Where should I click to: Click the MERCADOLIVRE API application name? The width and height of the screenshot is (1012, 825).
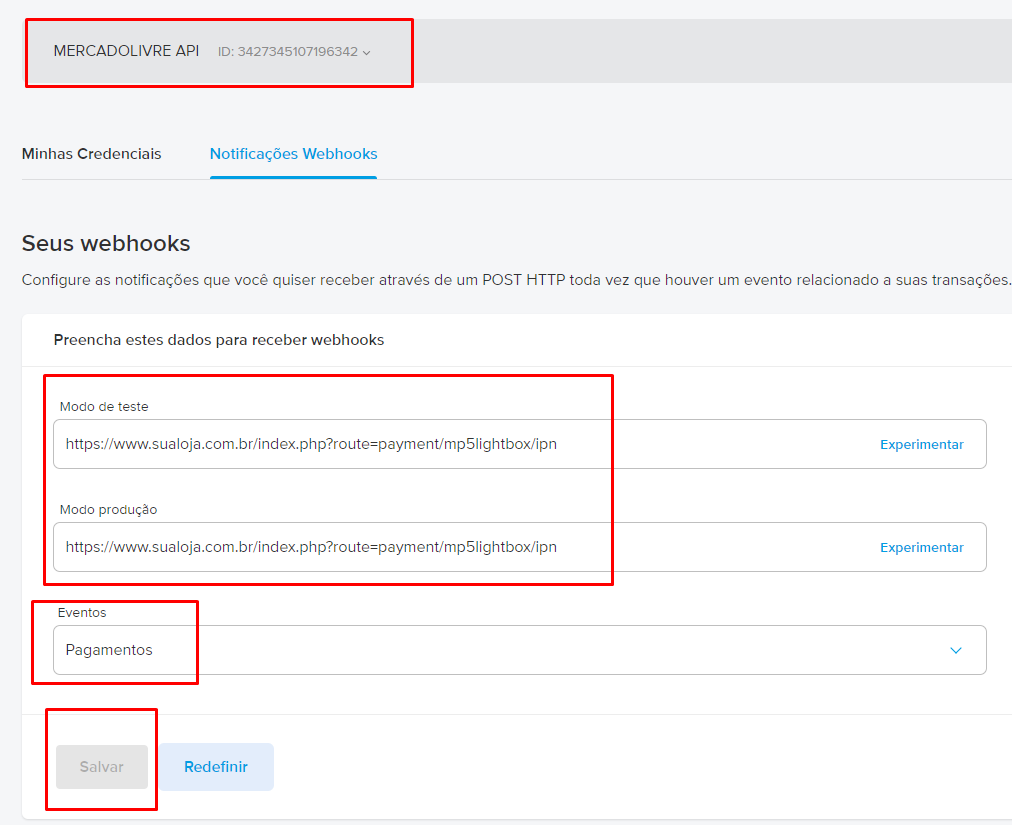126,51
